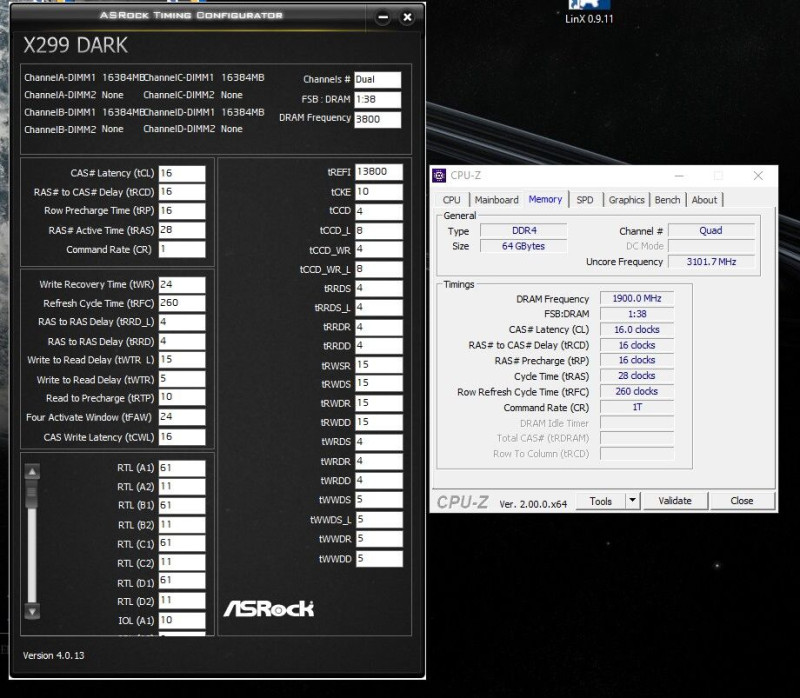The height and width of the screenshot is (698, 800).
Task: Click the tRWSR value field
Action: (379, 365)
